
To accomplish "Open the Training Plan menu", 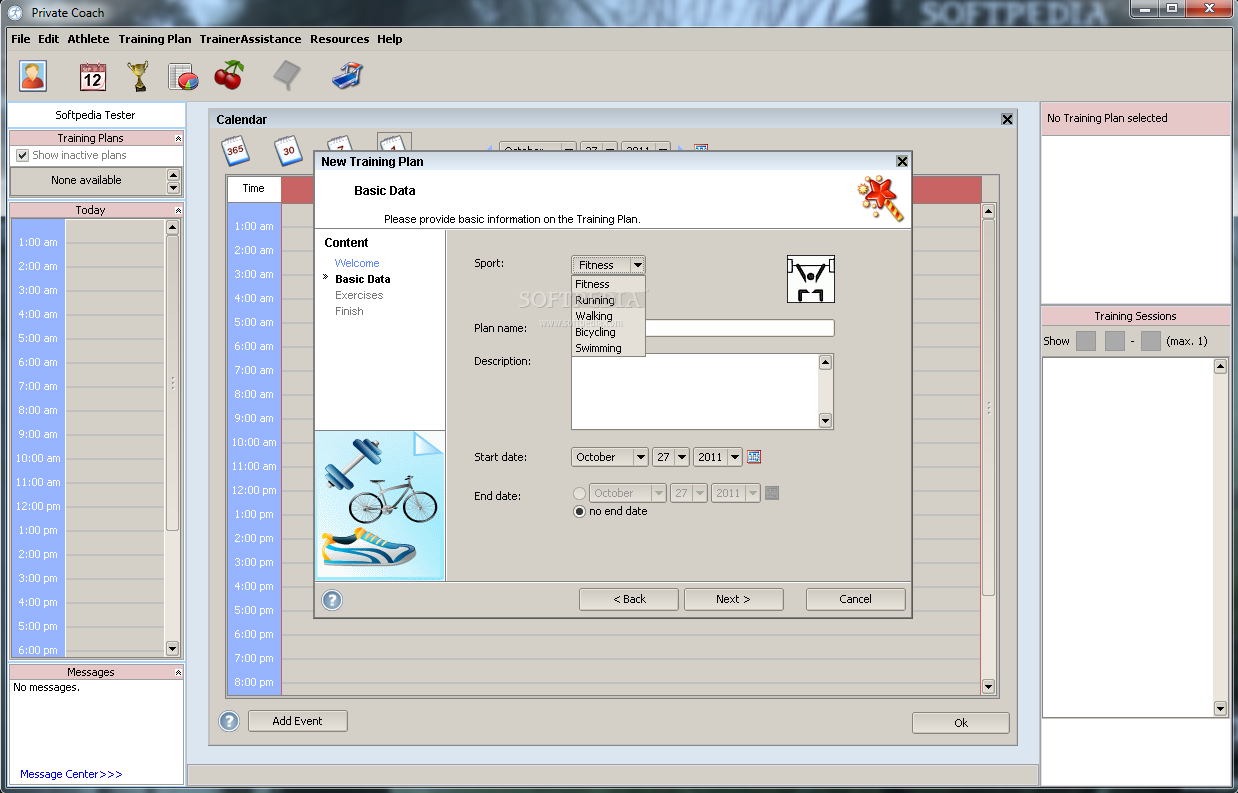I will coord(155,39).
